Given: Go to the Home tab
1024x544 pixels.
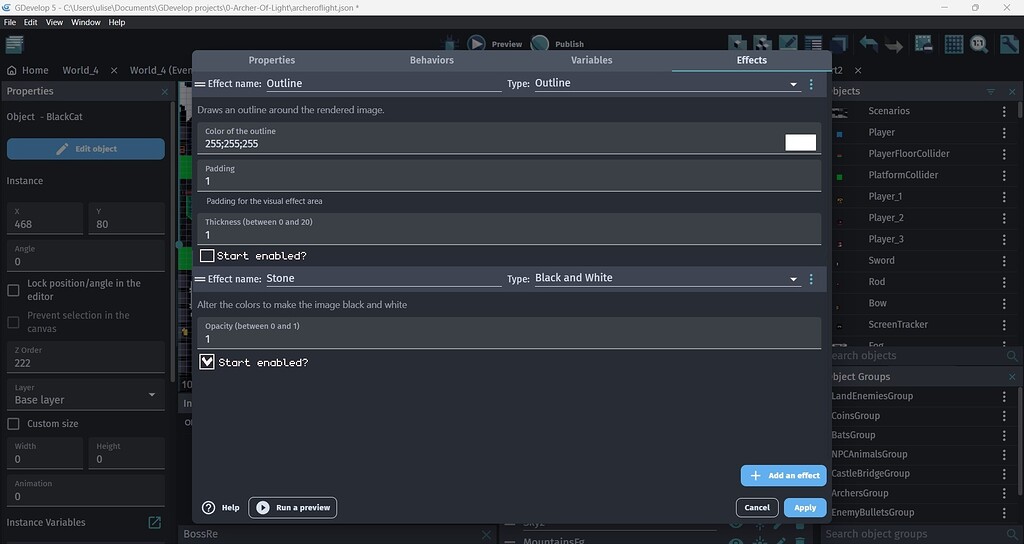Looking at the screenshot, I should pyautogui.click(x=28, y=71).
